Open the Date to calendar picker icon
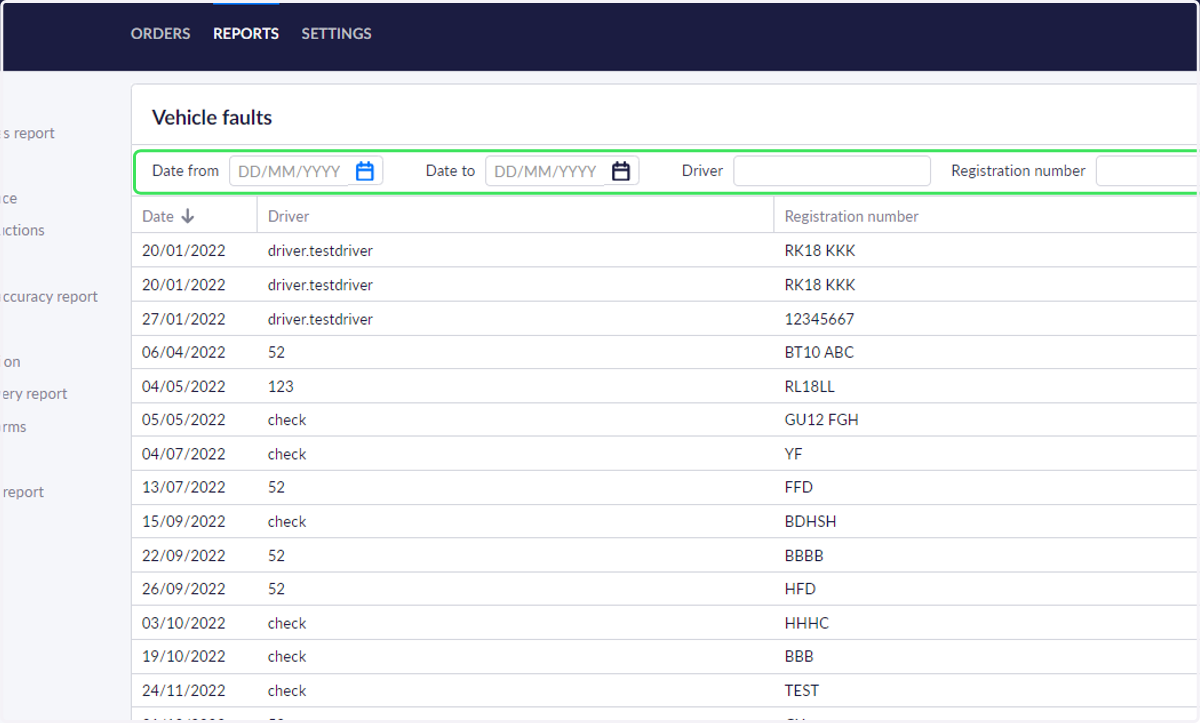Screen dimensions: 1200x723 [621, 171]
